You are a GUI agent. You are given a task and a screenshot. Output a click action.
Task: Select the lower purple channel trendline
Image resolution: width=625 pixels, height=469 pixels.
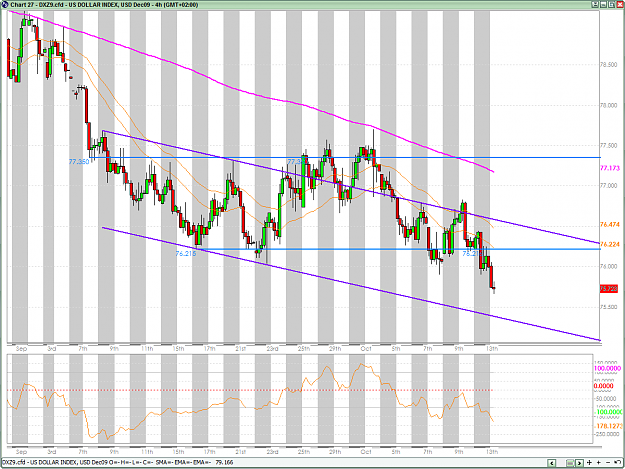pos(351,284)
